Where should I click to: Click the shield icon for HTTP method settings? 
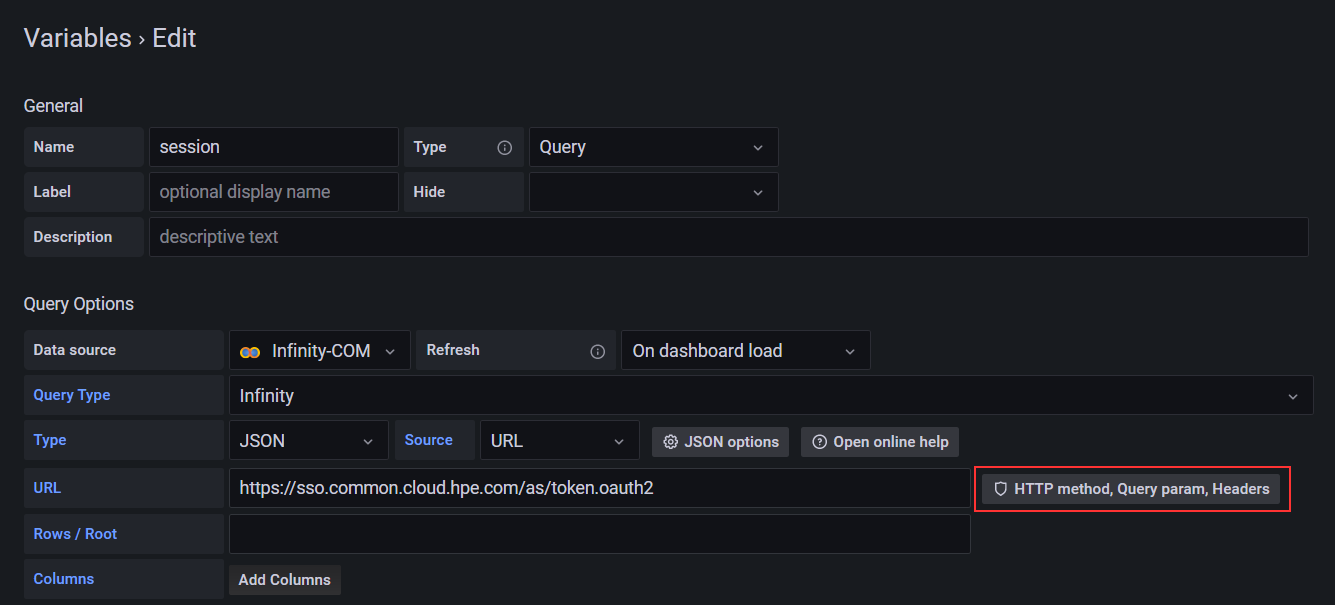tap(1001, 488)
